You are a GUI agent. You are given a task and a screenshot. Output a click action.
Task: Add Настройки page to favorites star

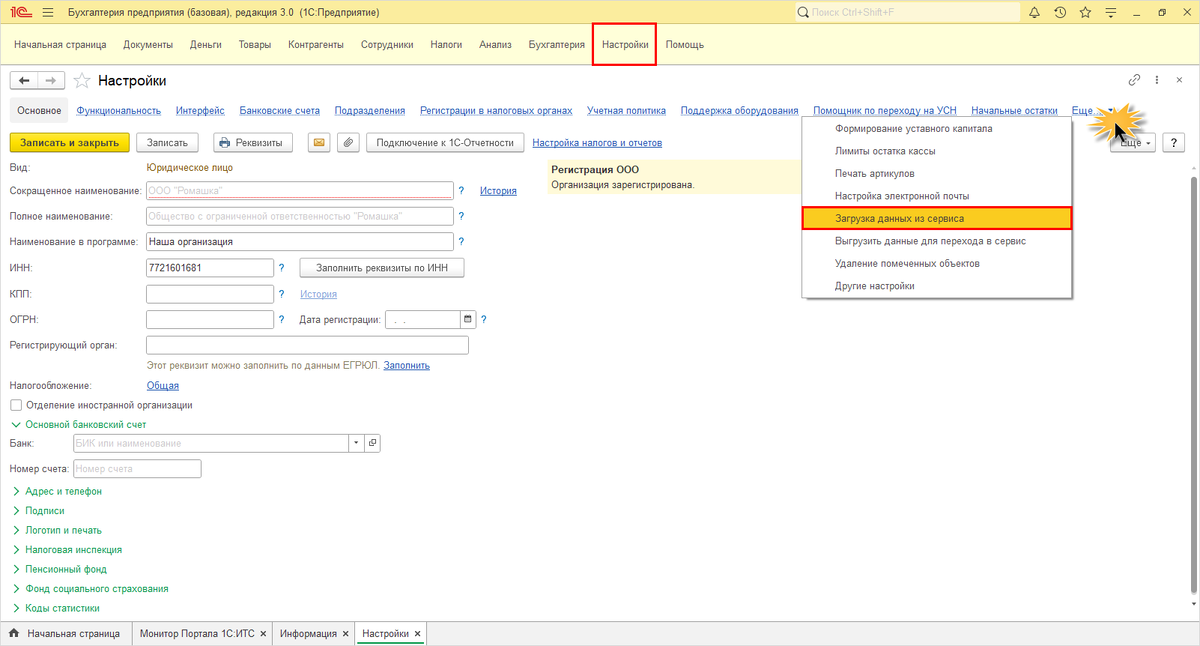(83, 81)
